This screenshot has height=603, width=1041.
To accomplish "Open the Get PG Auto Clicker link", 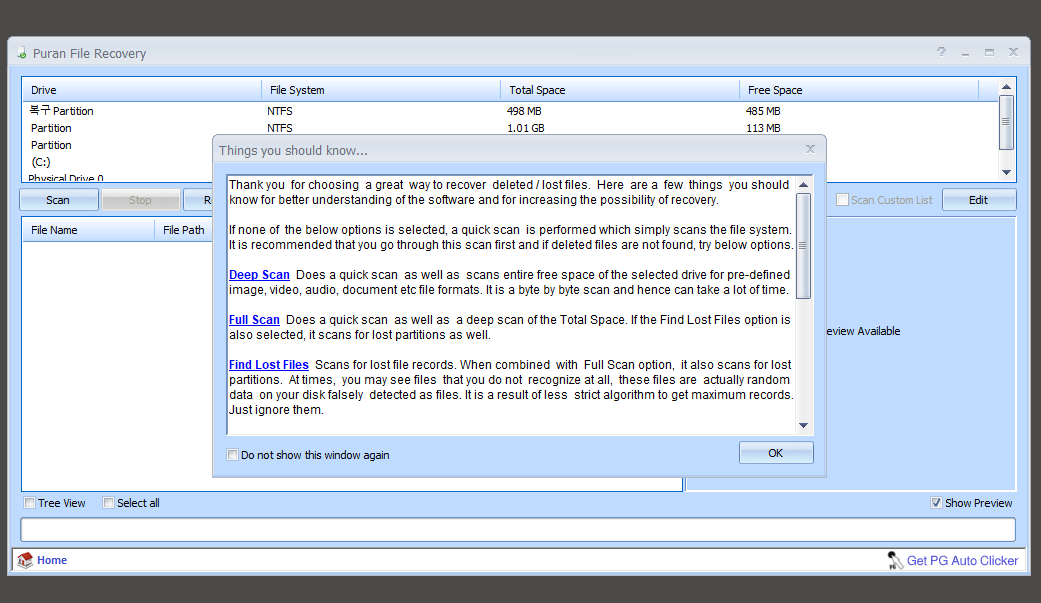I will 962,560.
